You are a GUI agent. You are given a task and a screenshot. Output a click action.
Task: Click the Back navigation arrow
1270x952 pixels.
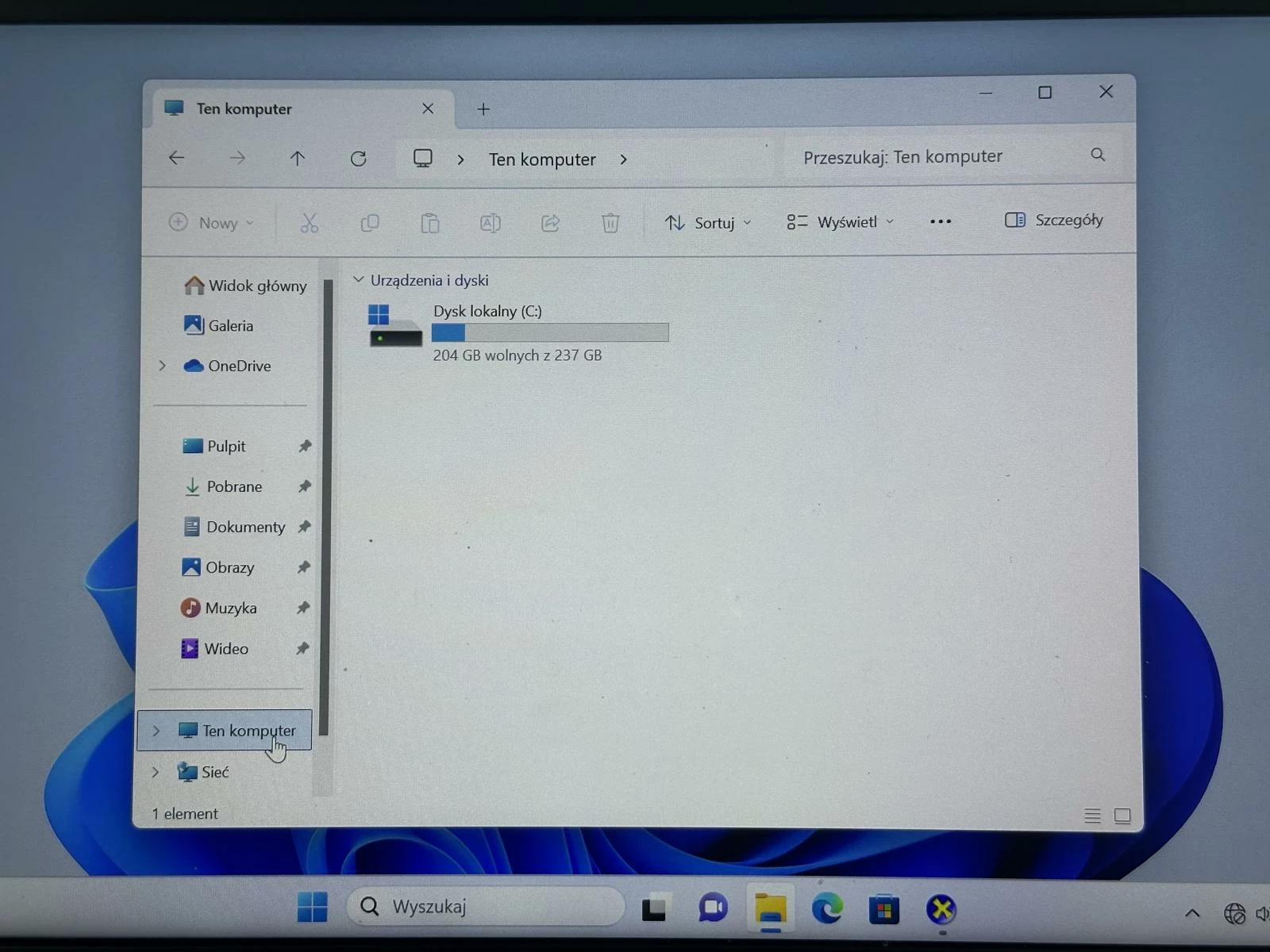[x=176, y=158]
